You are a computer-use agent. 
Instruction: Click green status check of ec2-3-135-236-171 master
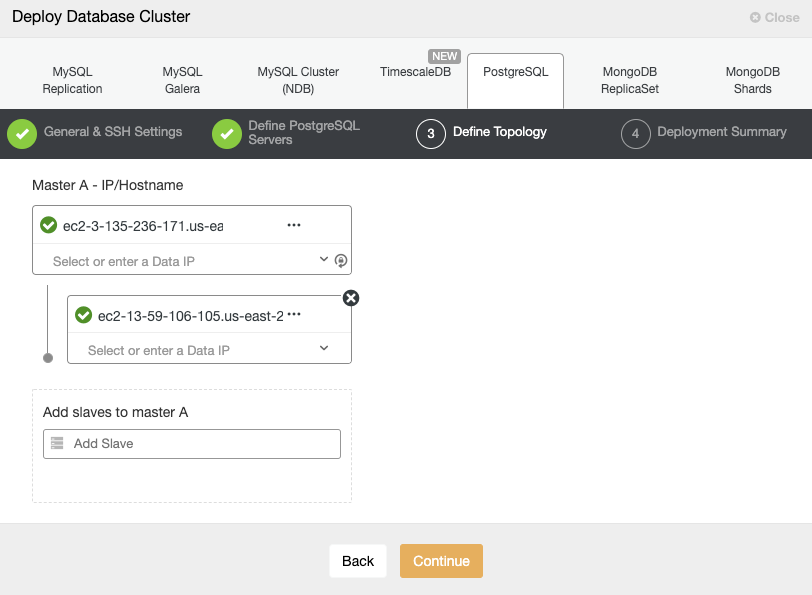[x=49, y=225]
